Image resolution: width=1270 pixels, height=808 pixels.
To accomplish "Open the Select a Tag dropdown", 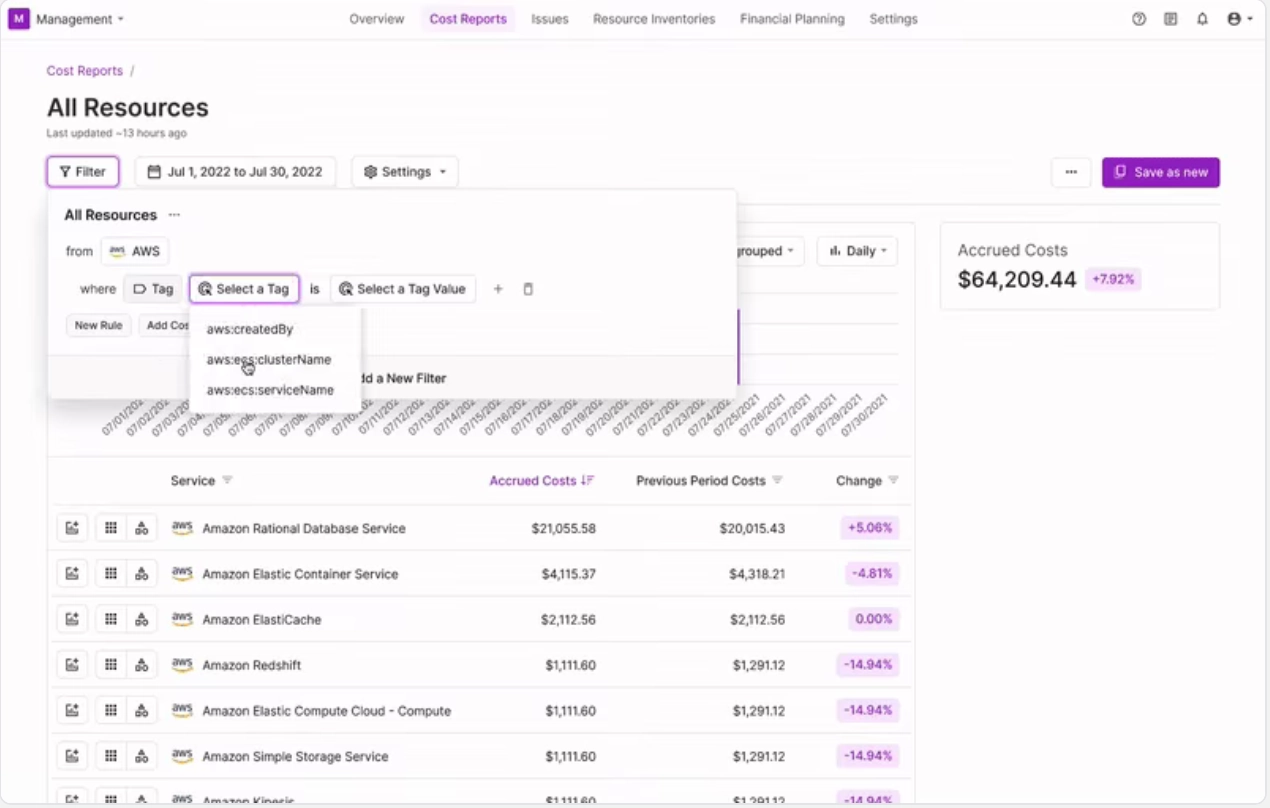I will click(245, 289).
